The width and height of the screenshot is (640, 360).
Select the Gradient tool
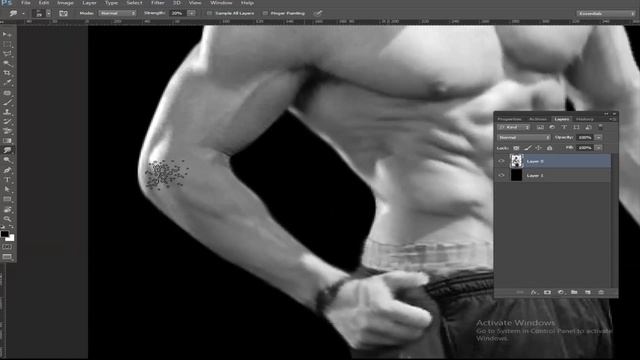(7, 141)
